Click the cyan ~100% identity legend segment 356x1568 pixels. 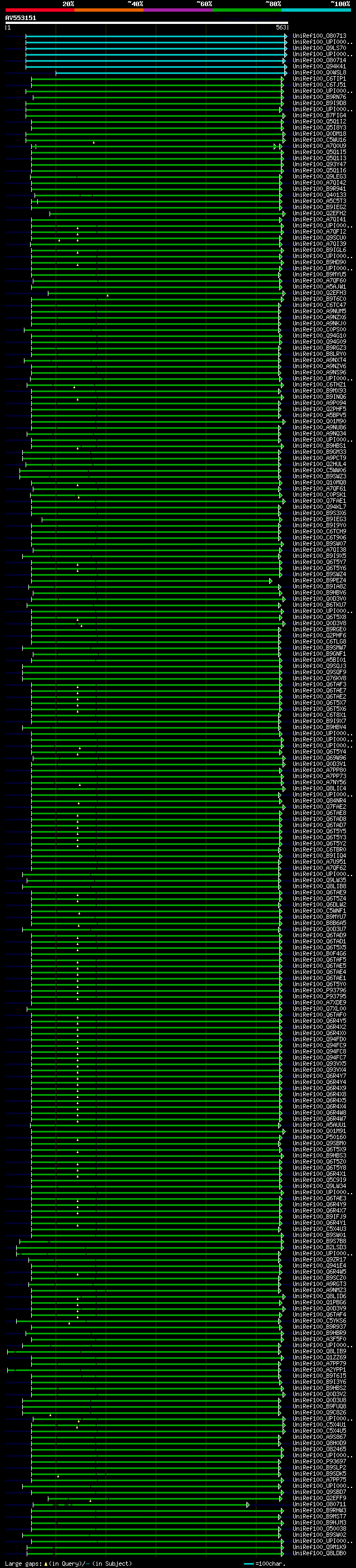click(316, 10)
